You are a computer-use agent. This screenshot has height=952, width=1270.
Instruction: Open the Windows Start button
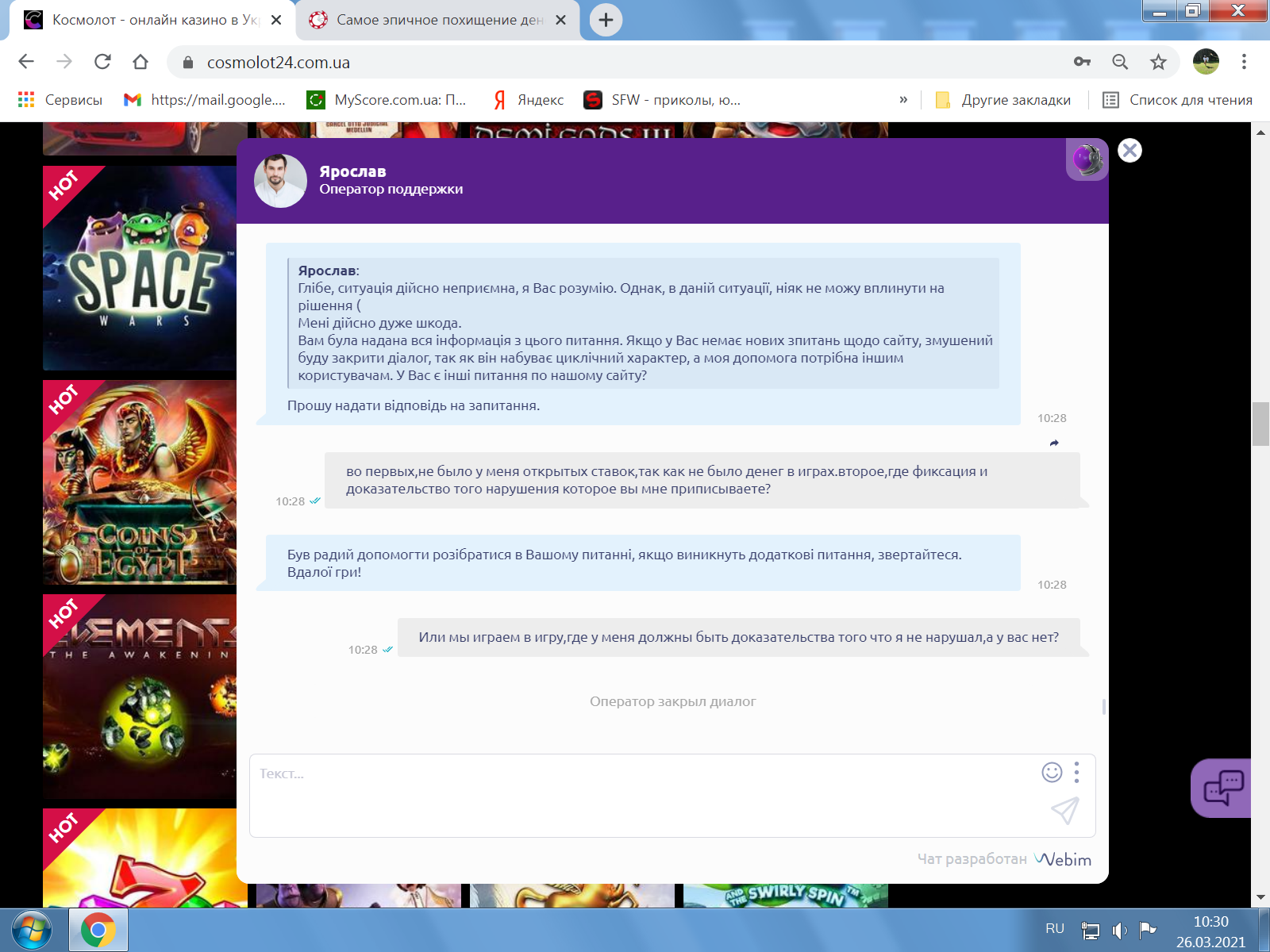point(32,931)
